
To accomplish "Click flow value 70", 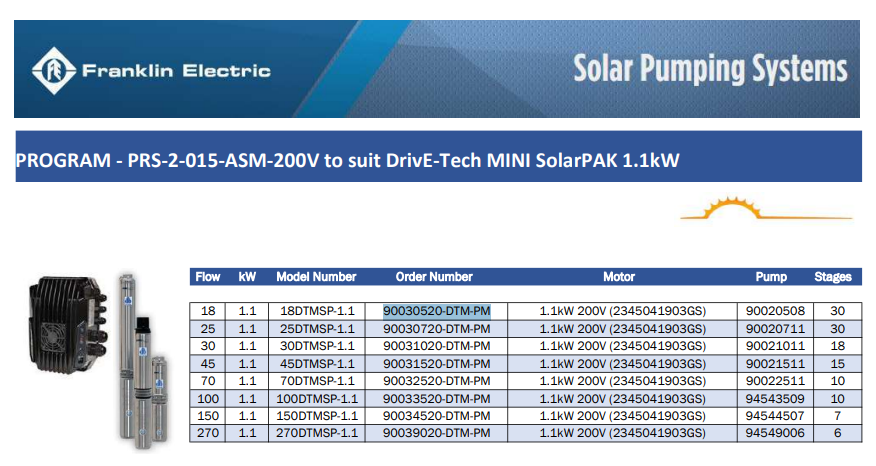I will 208,381.
